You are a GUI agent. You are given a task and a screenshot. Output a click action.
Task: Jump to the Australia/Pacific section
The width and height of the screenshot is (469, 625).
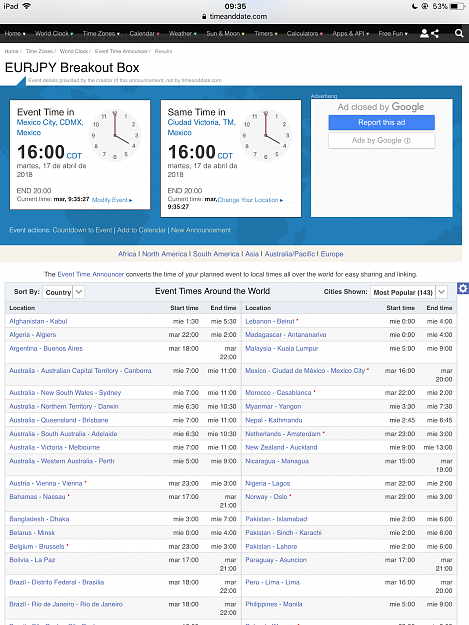click(x=290, y=254)
